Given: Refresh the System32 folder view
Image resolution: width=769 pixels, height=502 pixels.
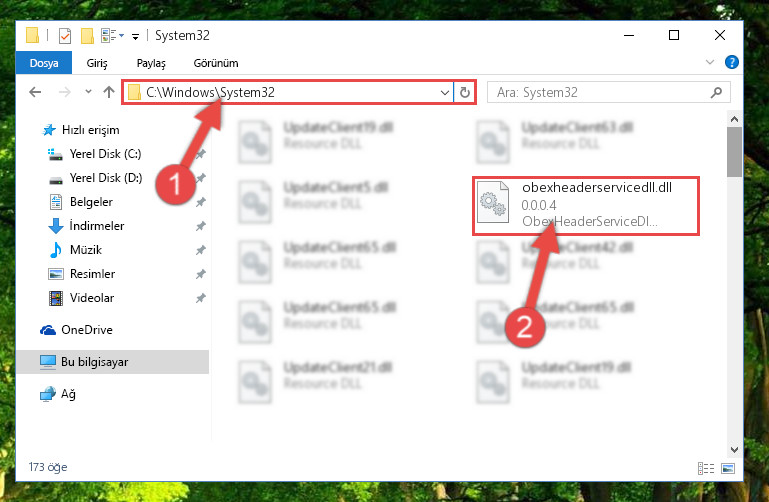Looking at the screenshot, I should click(x=464, y=92).
